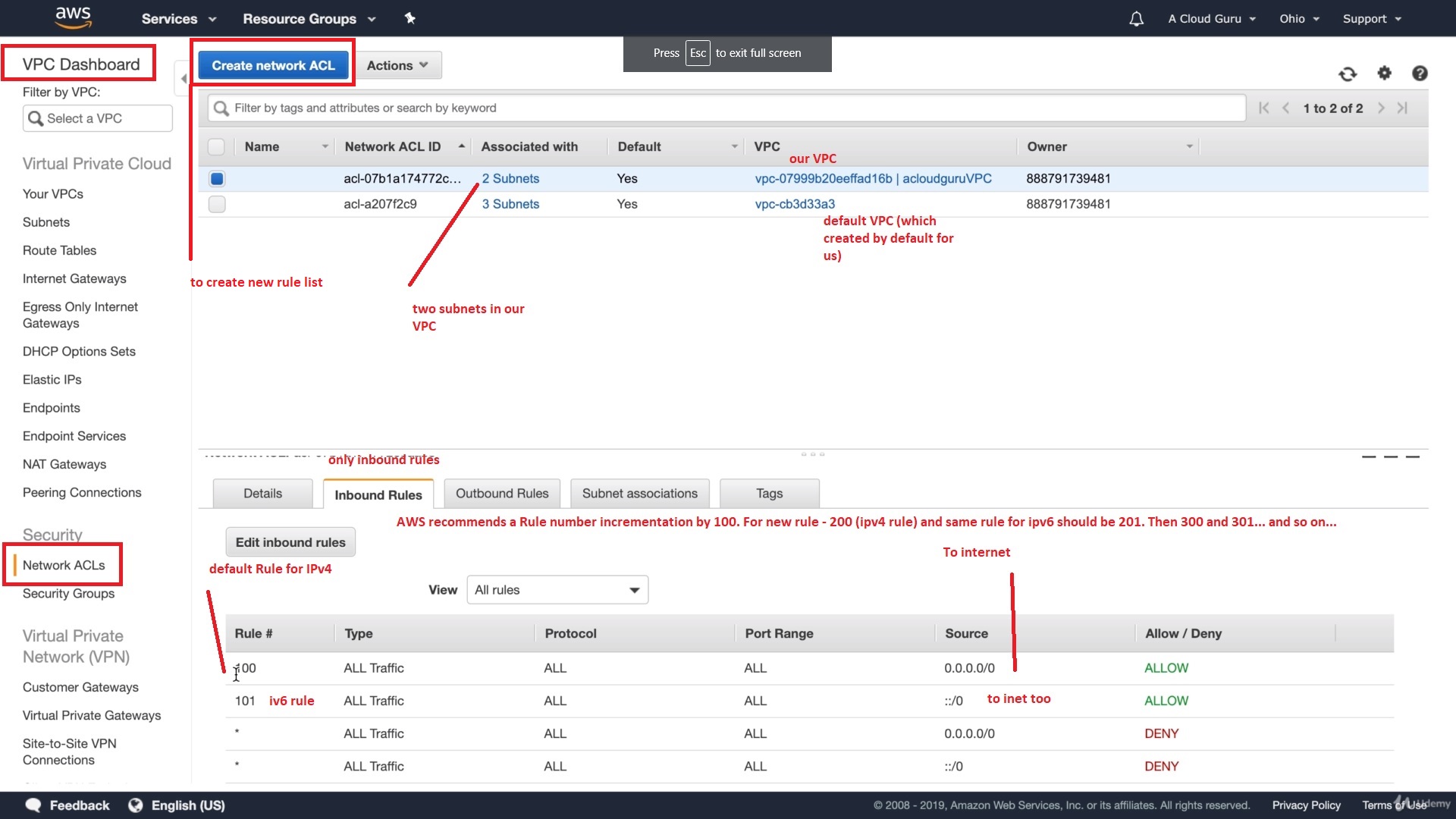
Task: Expand the All rules View dropdown
Action: click(557, 590)
